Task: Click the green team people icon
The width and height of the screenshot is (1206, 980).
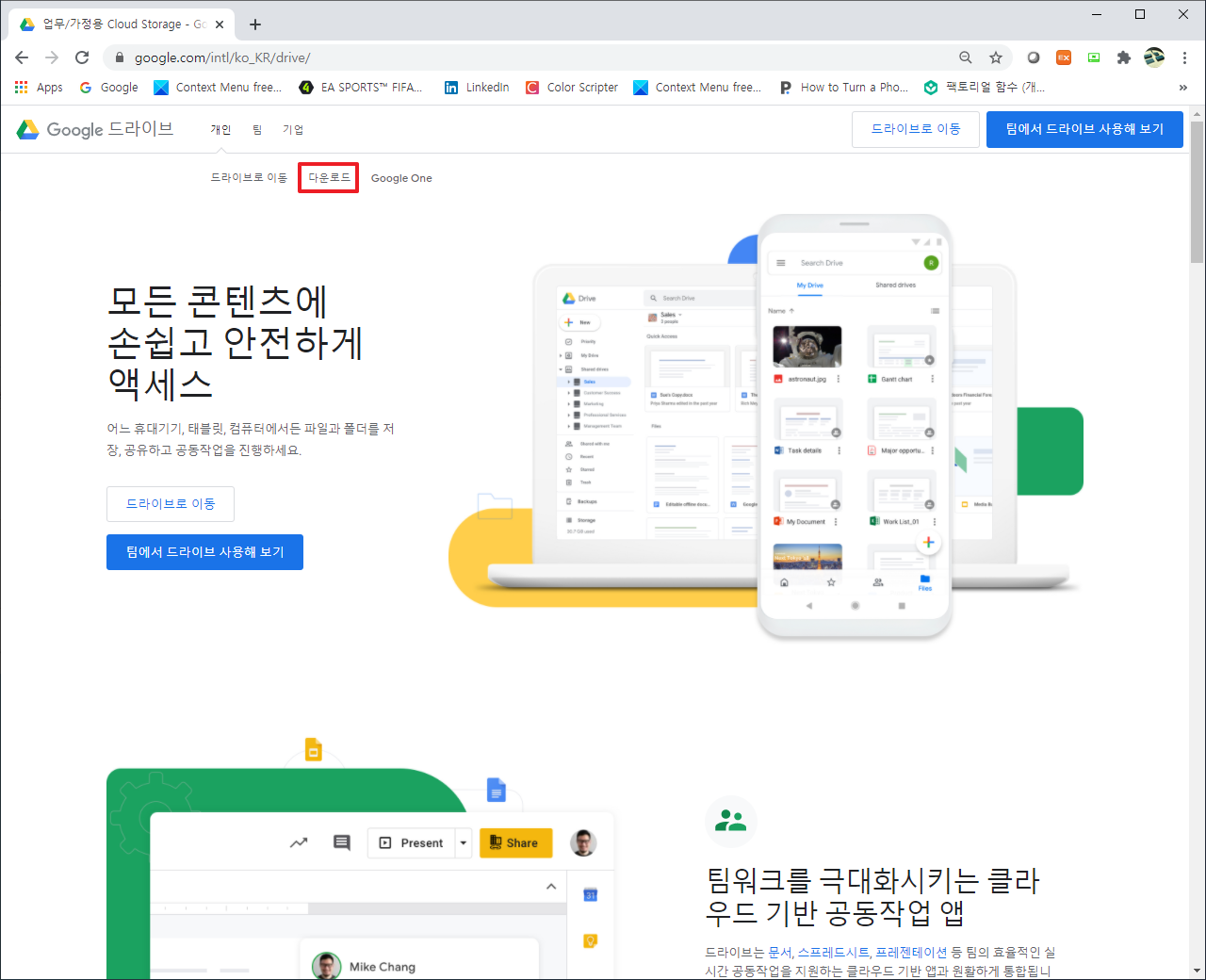Action: (731, 822)
